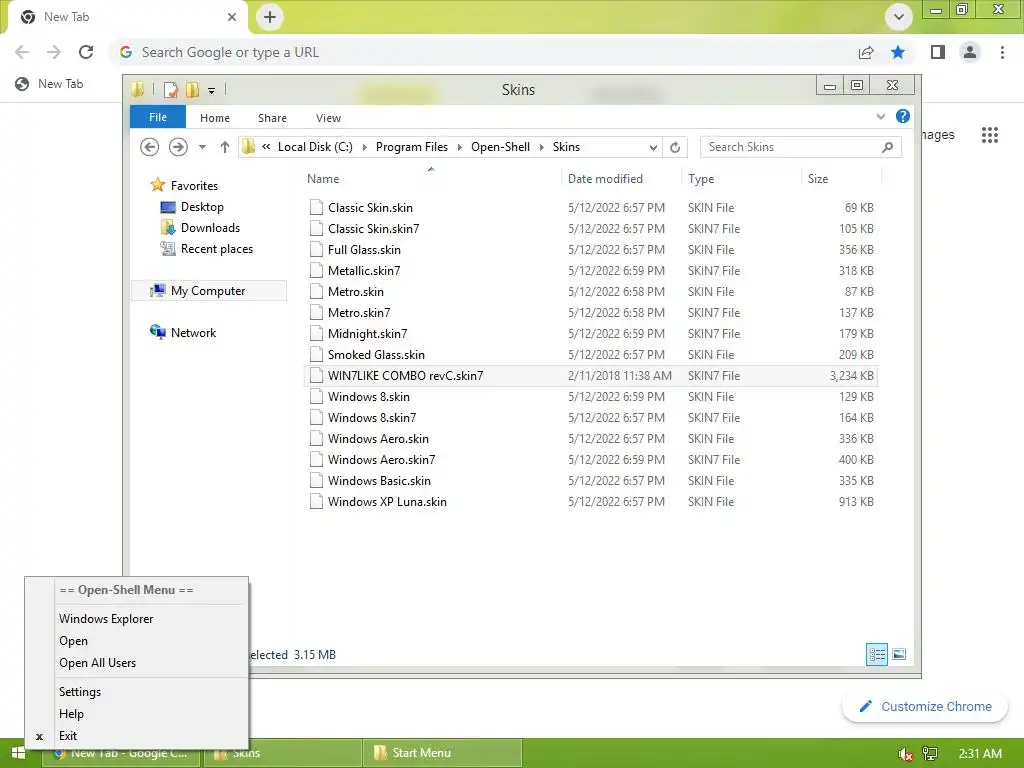Click New Tab bookmark in bookmarks bar
The image size is (1024, 768).
50,84
